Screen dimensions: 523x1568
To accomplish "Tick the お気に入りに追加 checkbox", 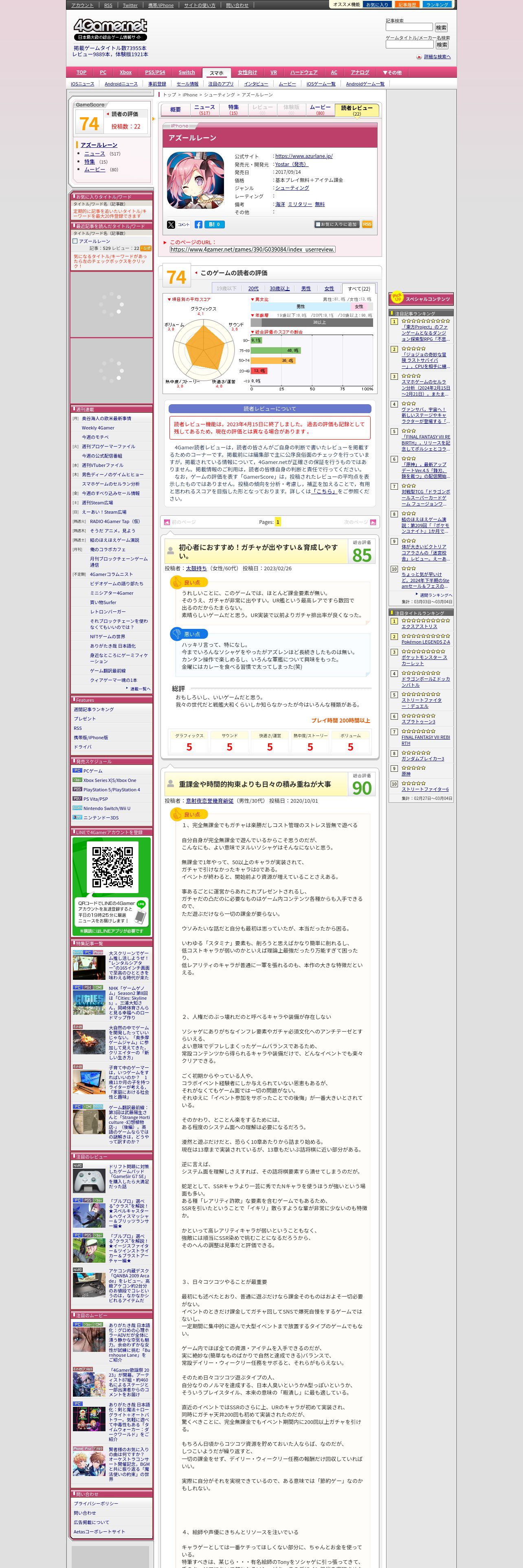I will (318, 225).
